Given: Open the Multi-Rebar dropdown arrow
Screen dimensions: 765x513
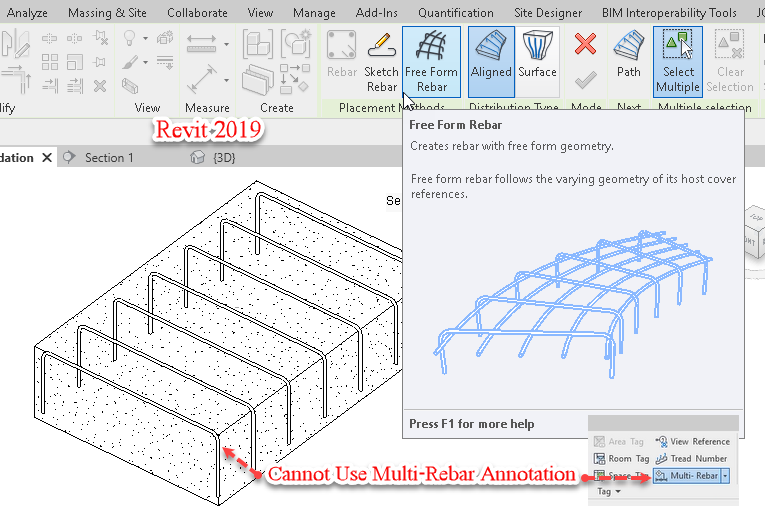Looking at the screenshot, I should [x=725, y=475].
